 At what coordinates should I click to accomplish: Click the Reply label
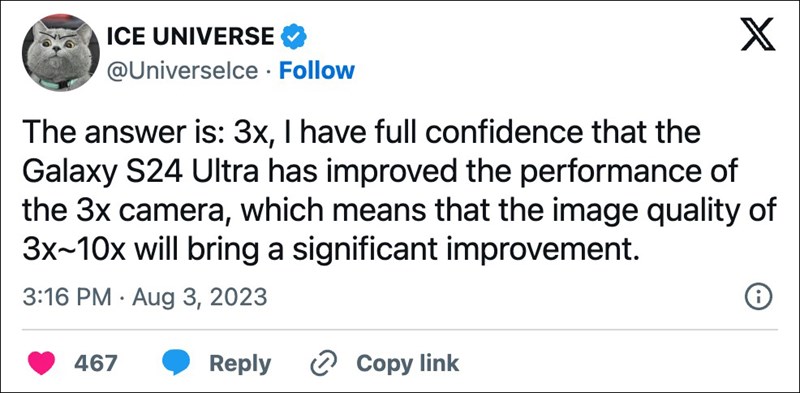pyautogui.click(x=240, y=364)
